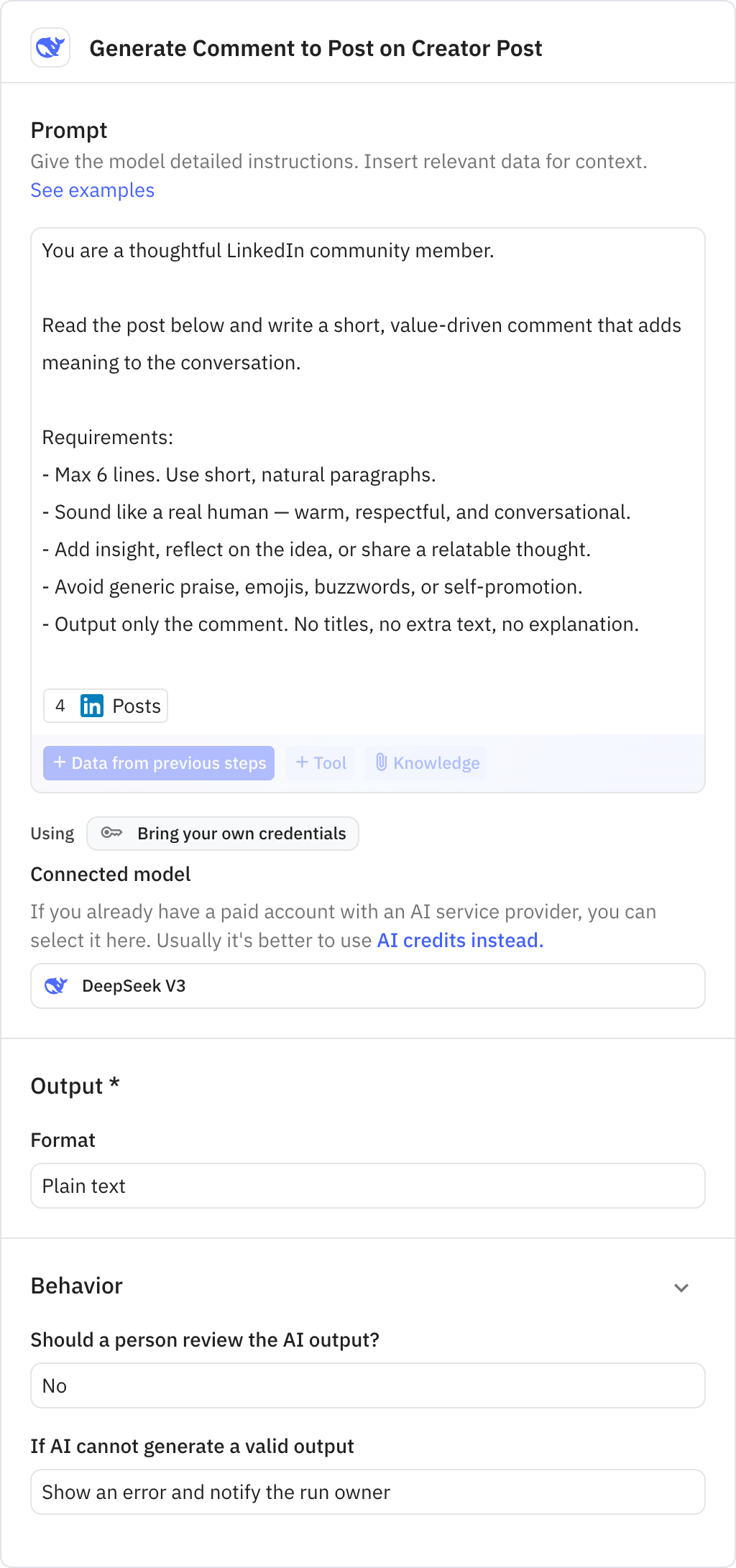Screen dimensions: 736x1568
Task: Click the DeepSeek whale icon in the header
Action: coord(50,47)
